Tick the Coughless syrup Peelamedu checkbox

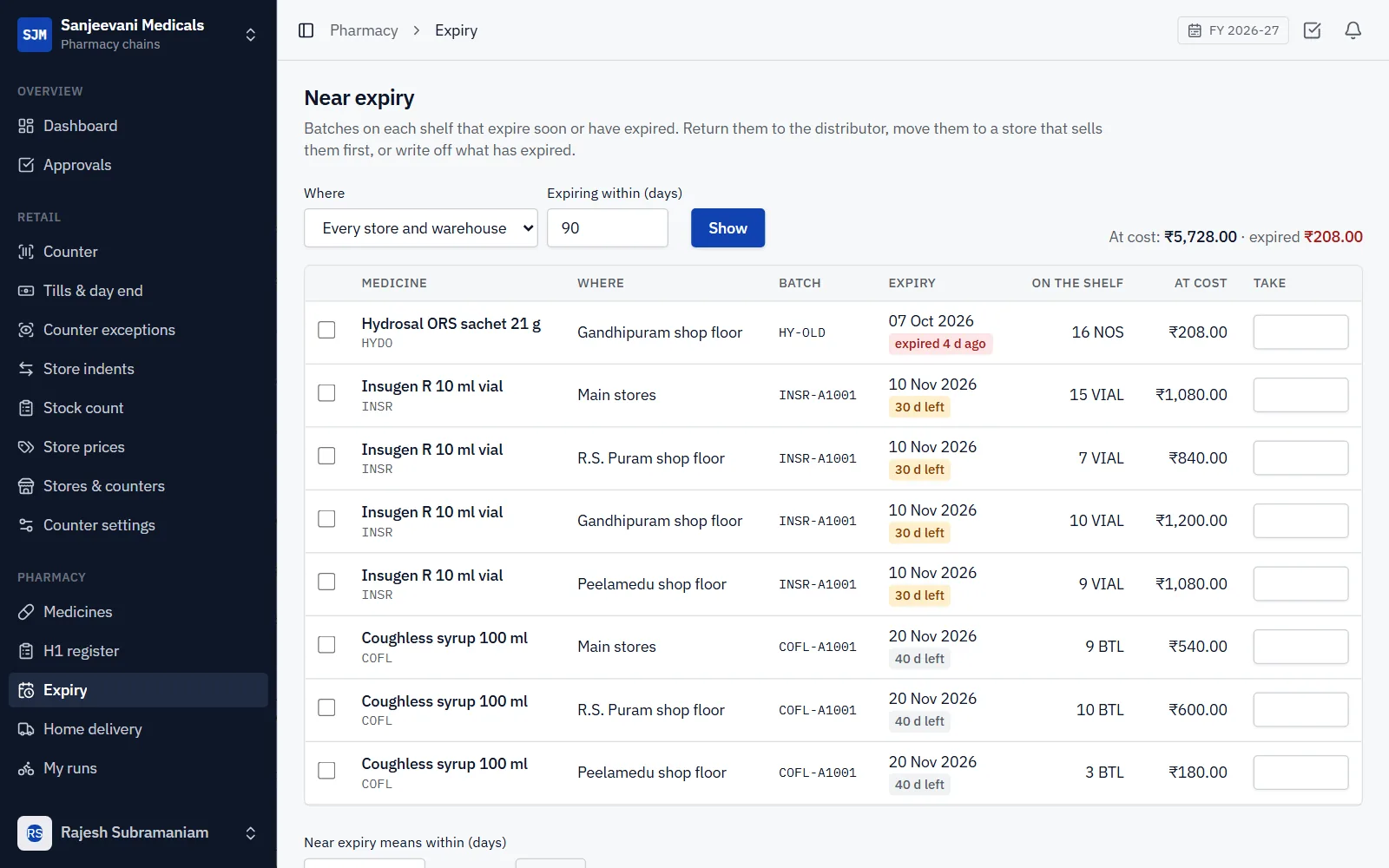point(326,771)
